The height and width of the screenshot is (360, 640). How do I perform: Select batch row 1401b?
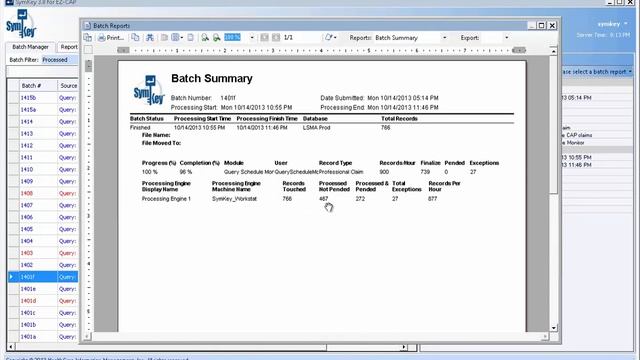coord(43,324)
